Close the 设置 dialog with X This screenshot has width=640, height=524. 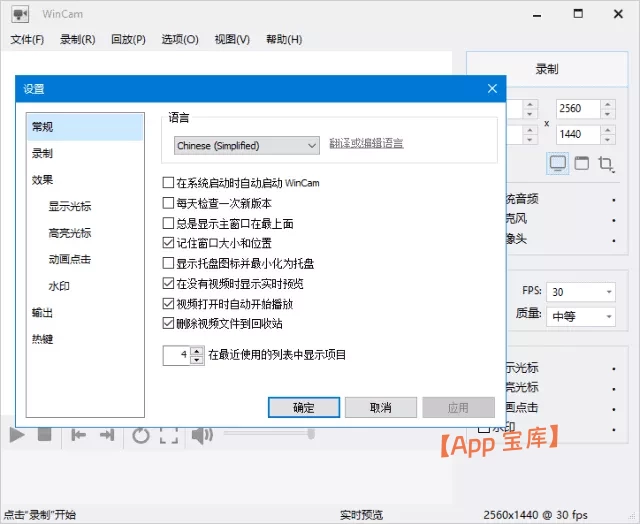492,89
